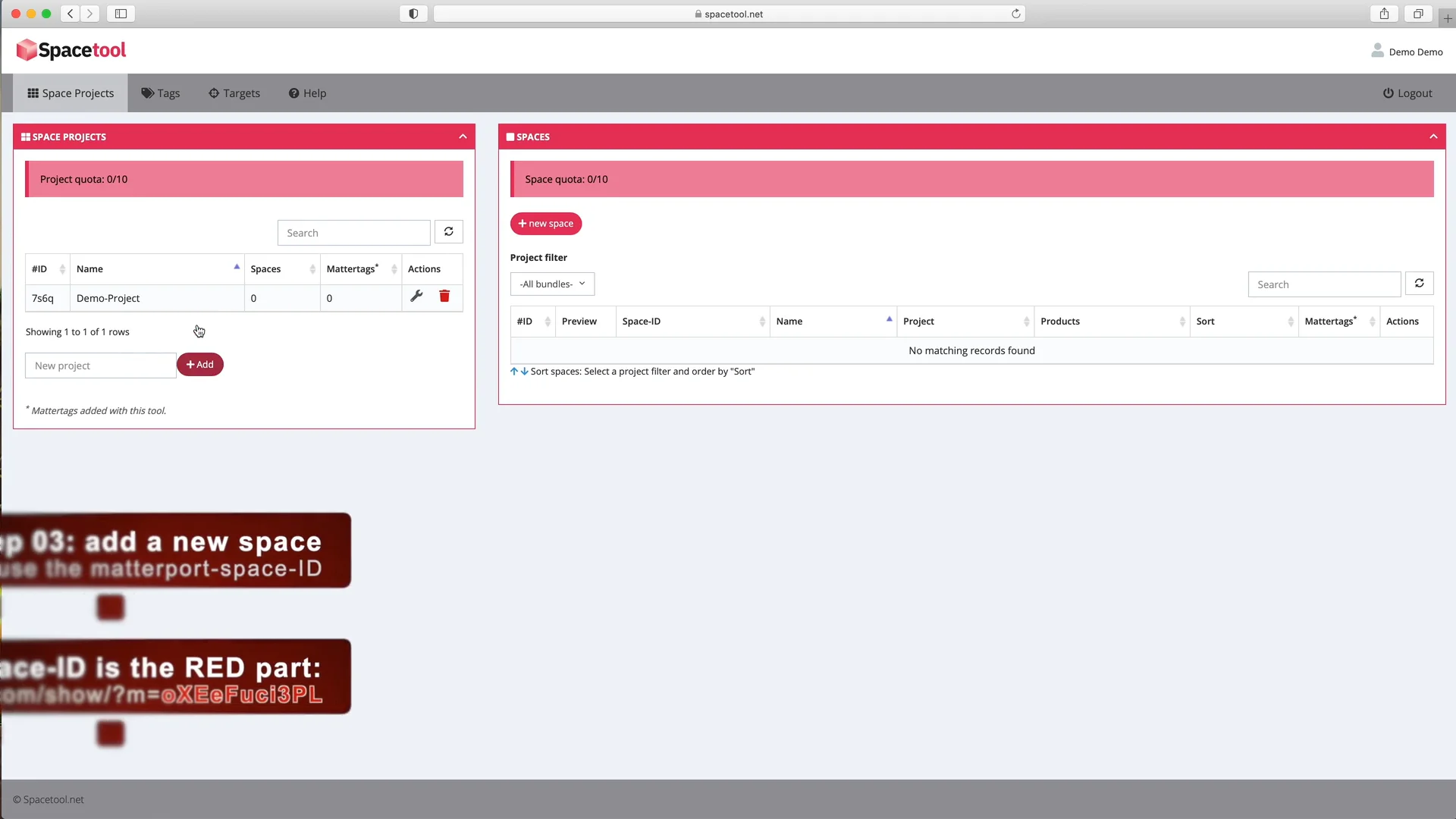Focus the Spaces search field
Image resolution: width=1456 pixels, height=819 pixels.
pyautogui.click(x=1324, y=284)
